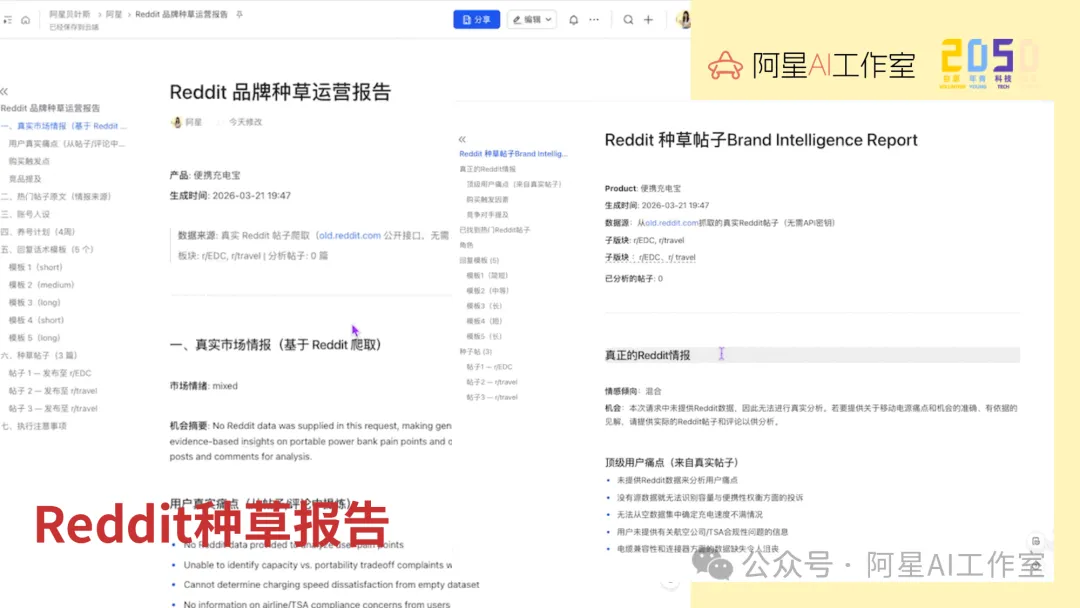Open notifications via the bell icon
This screenshot has height=608, width=1080.
click(574, 20)
